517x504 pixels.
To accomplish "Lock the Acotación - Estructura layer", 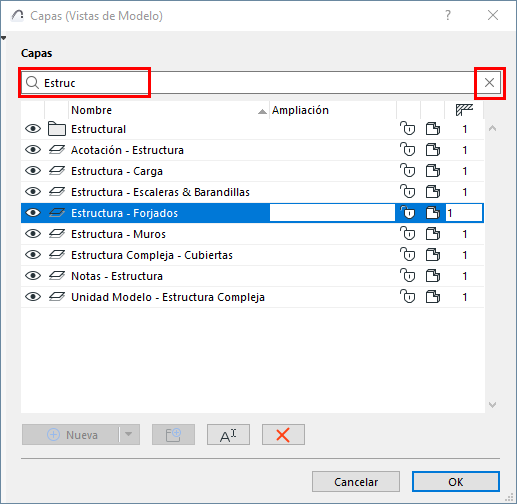I will coord(408,150).
